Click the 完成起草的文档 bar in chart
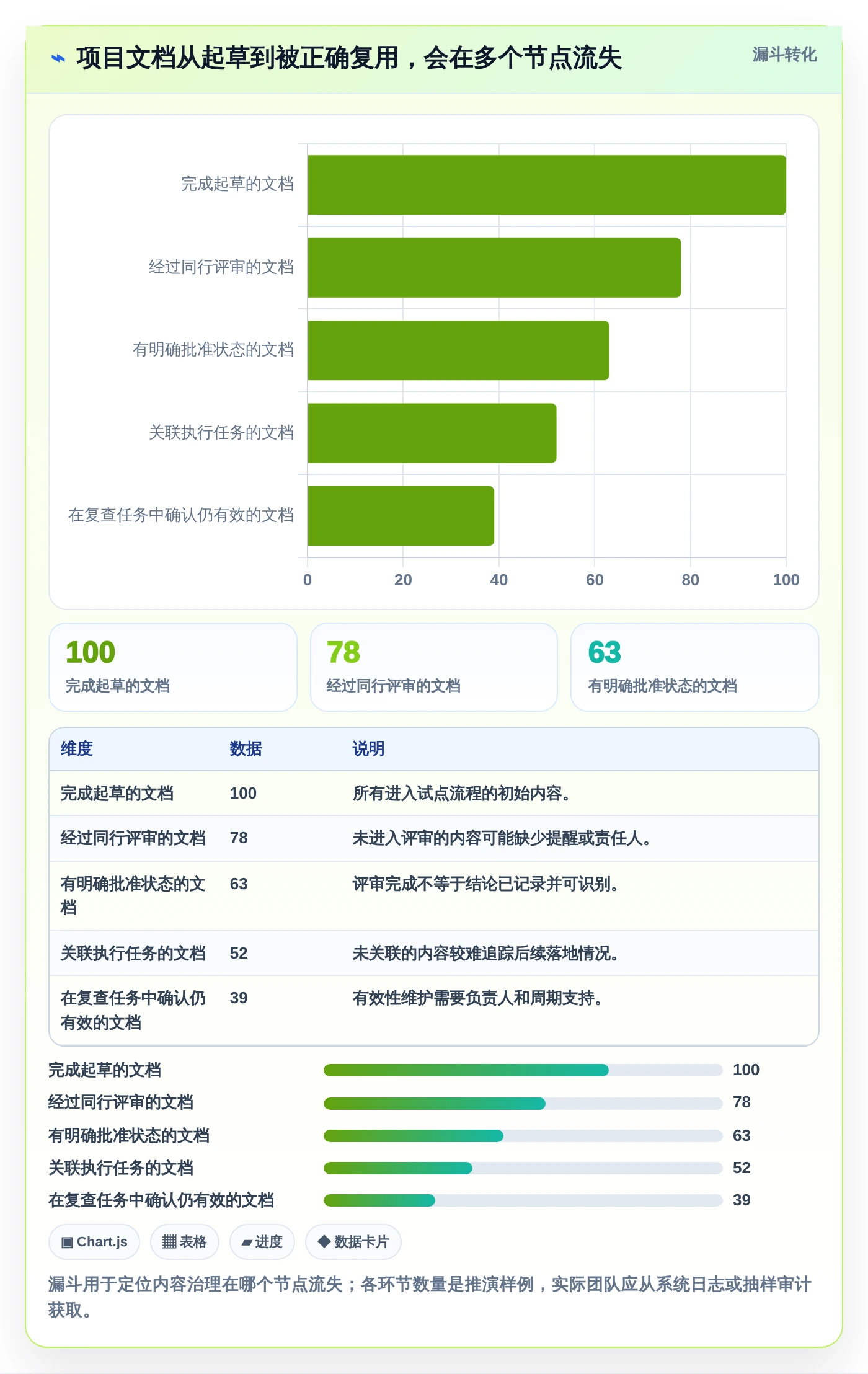 click(x=547, y=185)
